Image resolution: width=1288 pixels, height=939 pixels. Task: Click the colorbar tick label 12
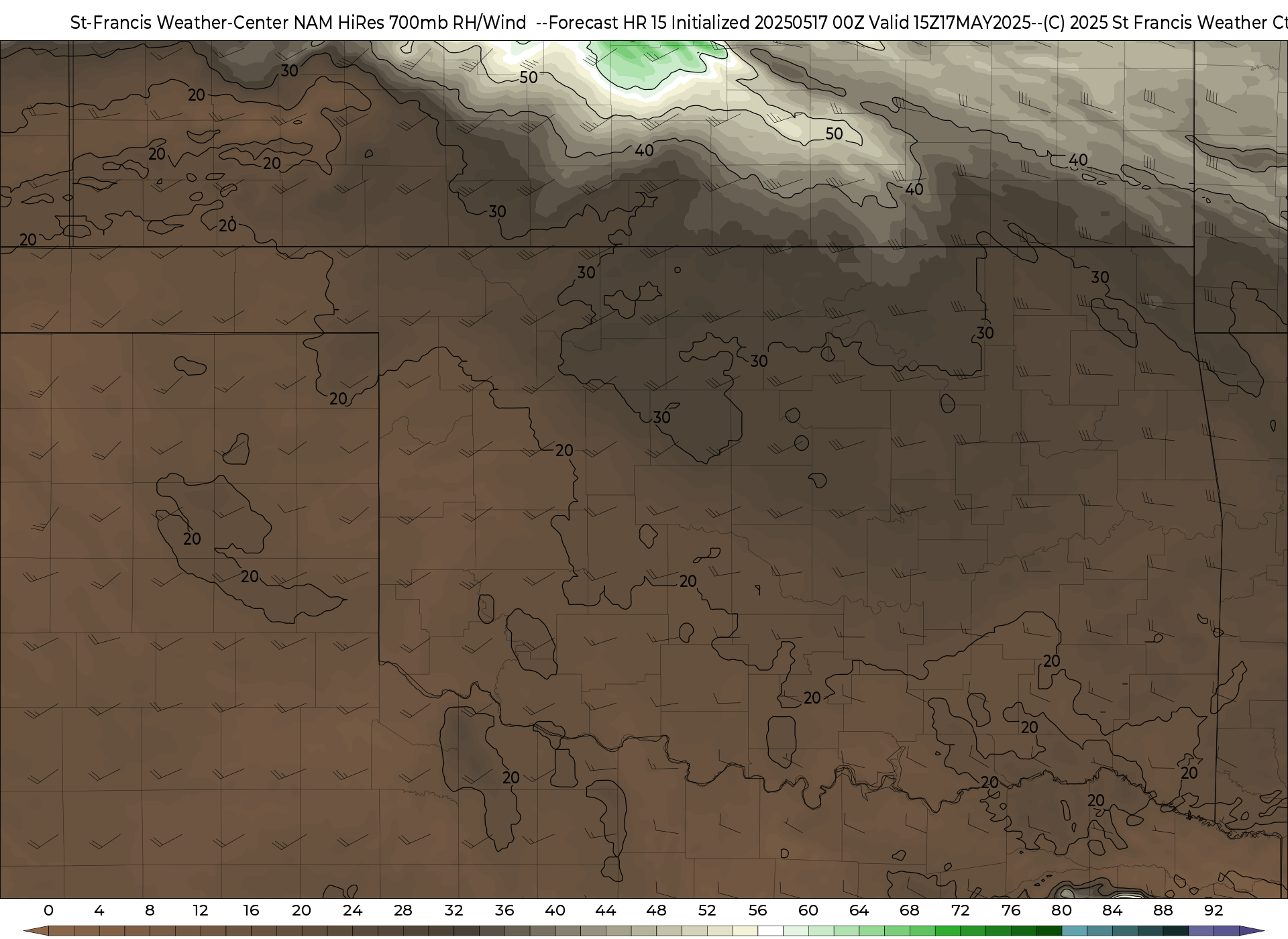click(x=201, y=911)
